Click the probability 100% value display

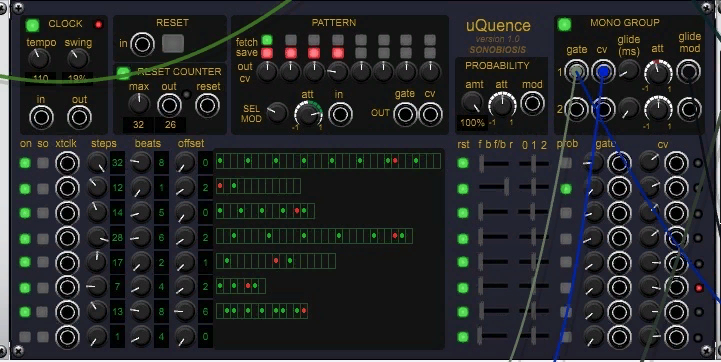(473, 122)
